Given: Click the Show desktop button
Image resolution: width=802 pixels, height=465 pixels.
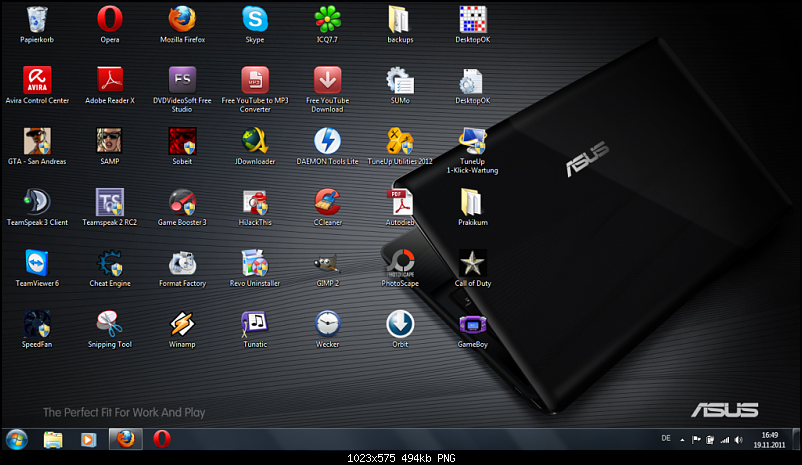Looking at the screenshot, I should 796,439.
